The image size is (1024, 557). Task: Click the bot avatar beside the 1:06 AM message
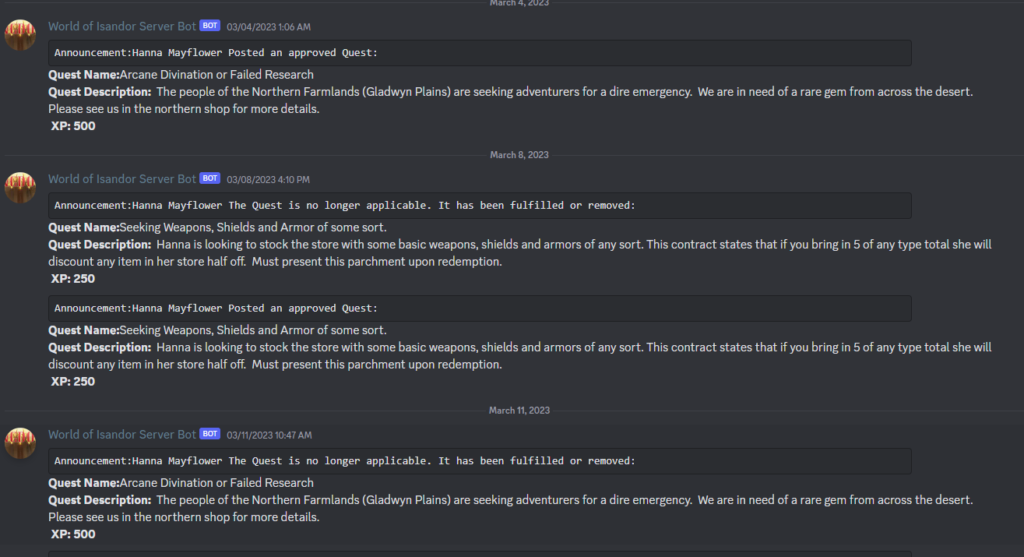[x=21, y=35]
